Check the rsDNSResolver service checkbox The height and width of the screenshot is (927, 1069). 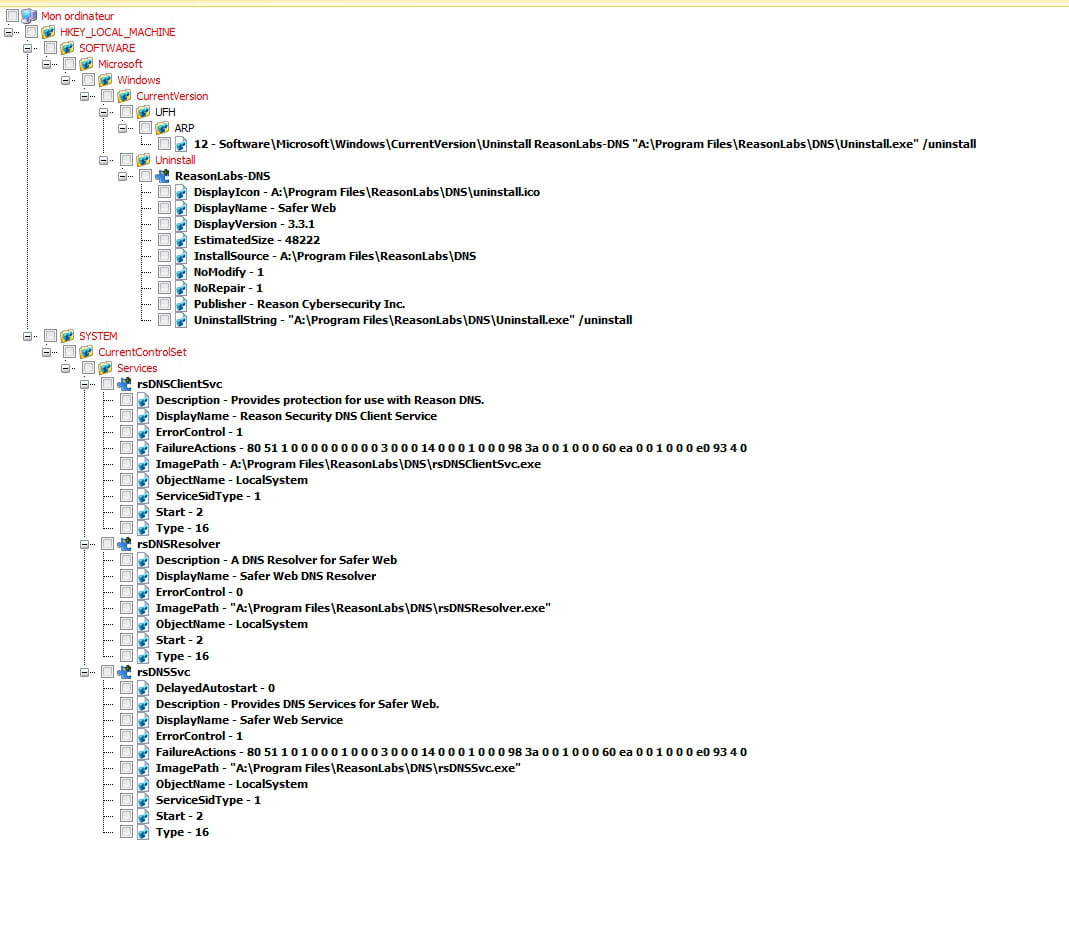[x=107, y=544]
